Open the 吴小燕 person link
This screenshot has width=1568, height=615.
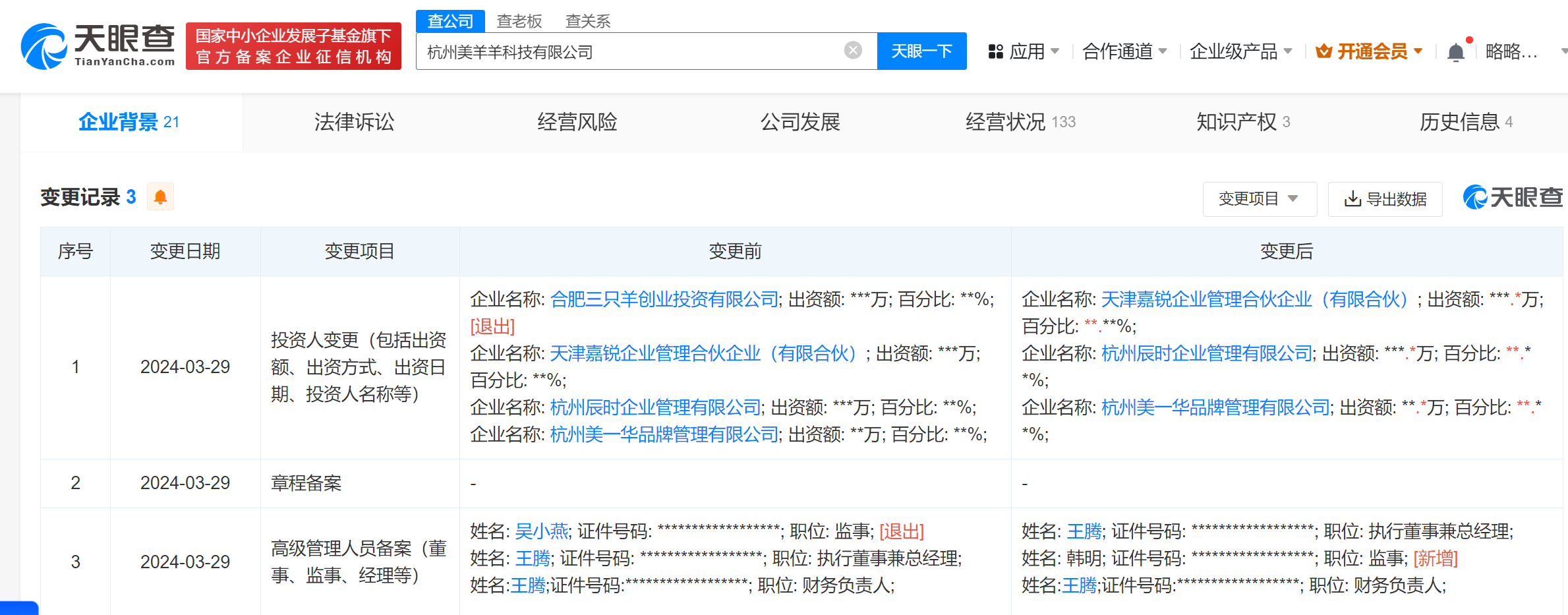coord(541,531)
